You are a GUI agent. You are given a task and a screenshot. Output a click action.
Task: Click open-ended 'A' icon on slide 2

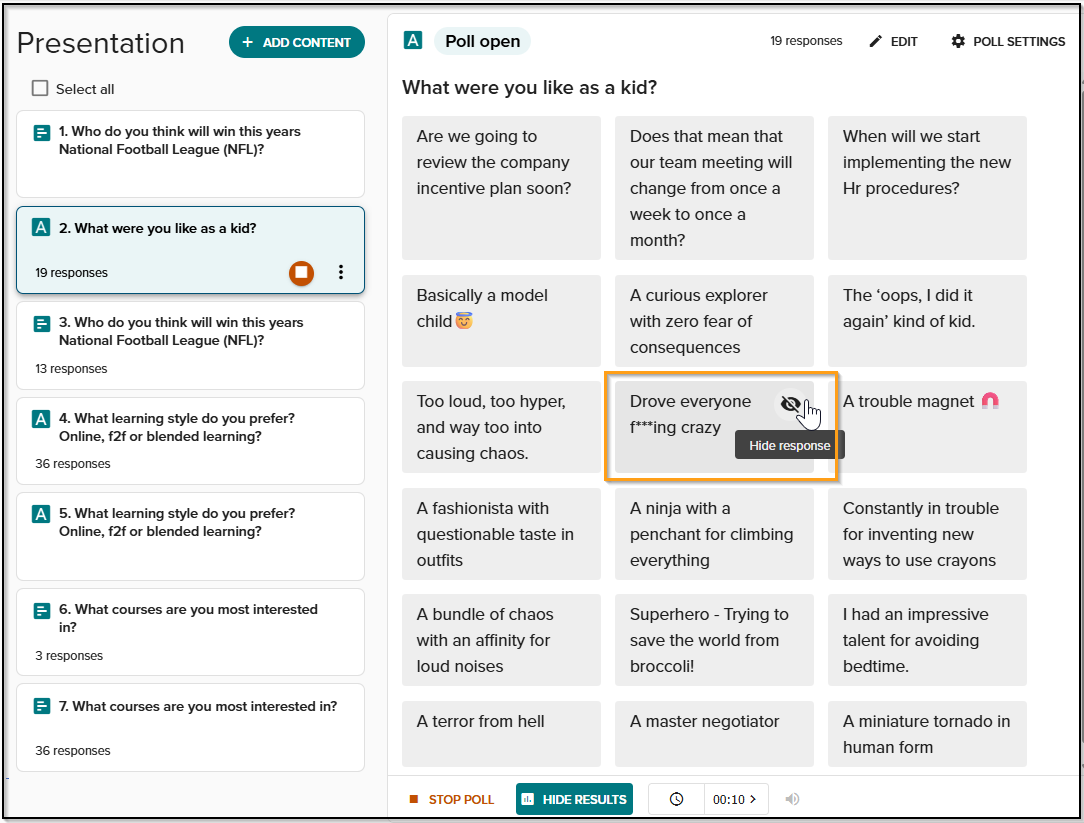pos(41,228)
